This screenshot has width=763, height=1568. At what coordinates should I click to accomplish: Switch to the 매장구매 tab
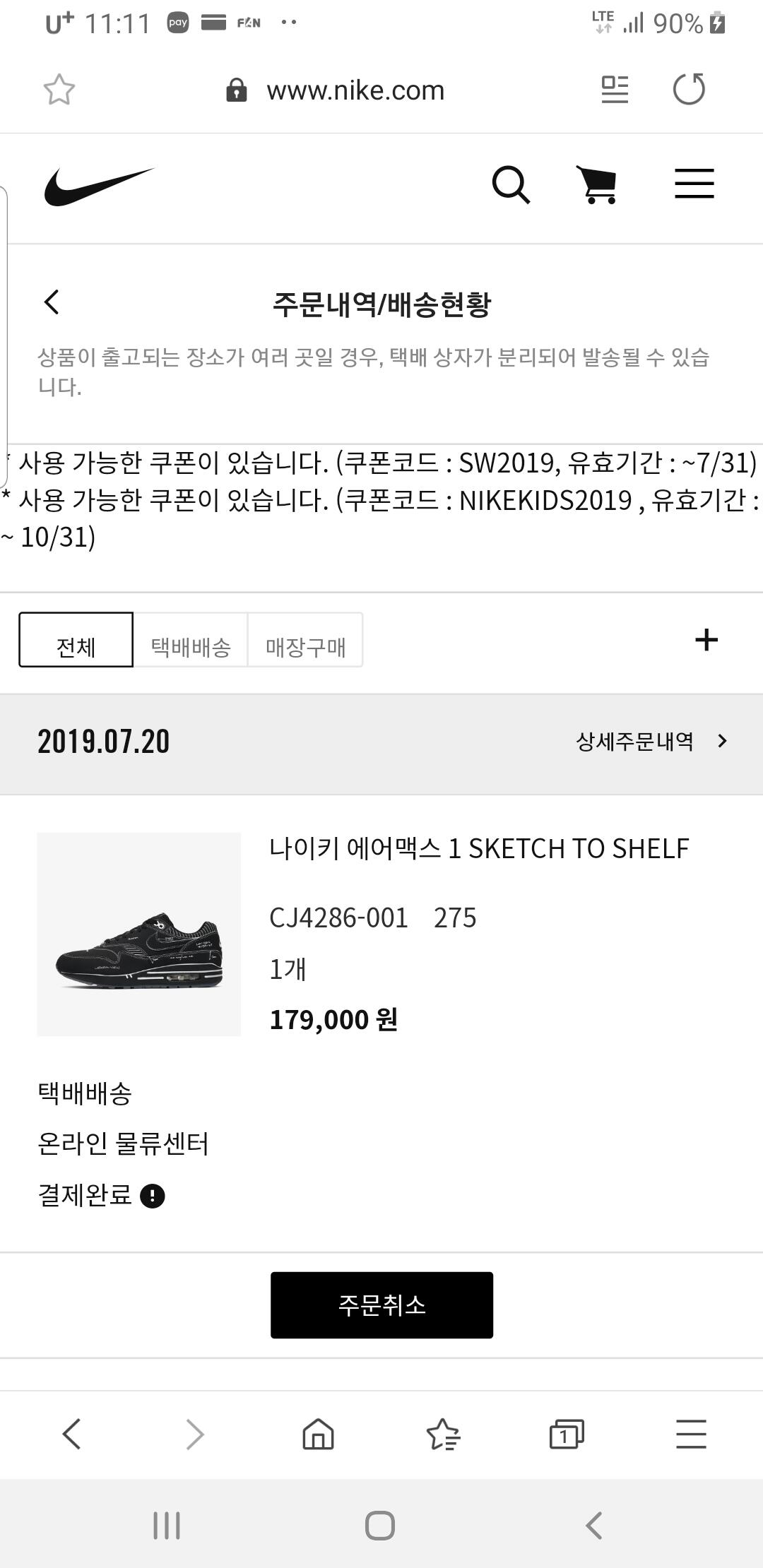pos(305,640)
